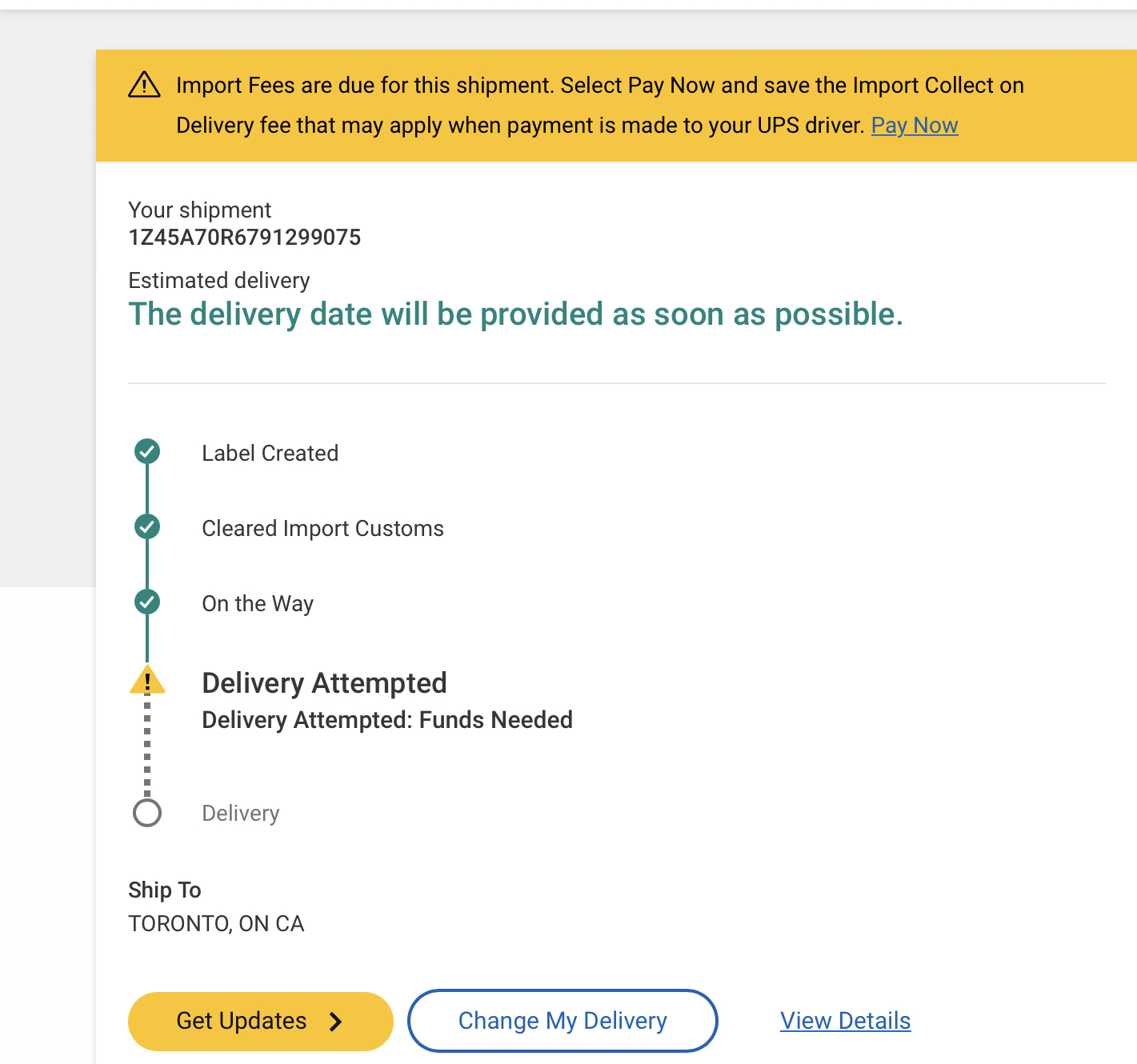The height and width of the screenshot is (1064, 1137).
Task: Click the Label Created checkmark icon
Action: click(x=147, y=451)
